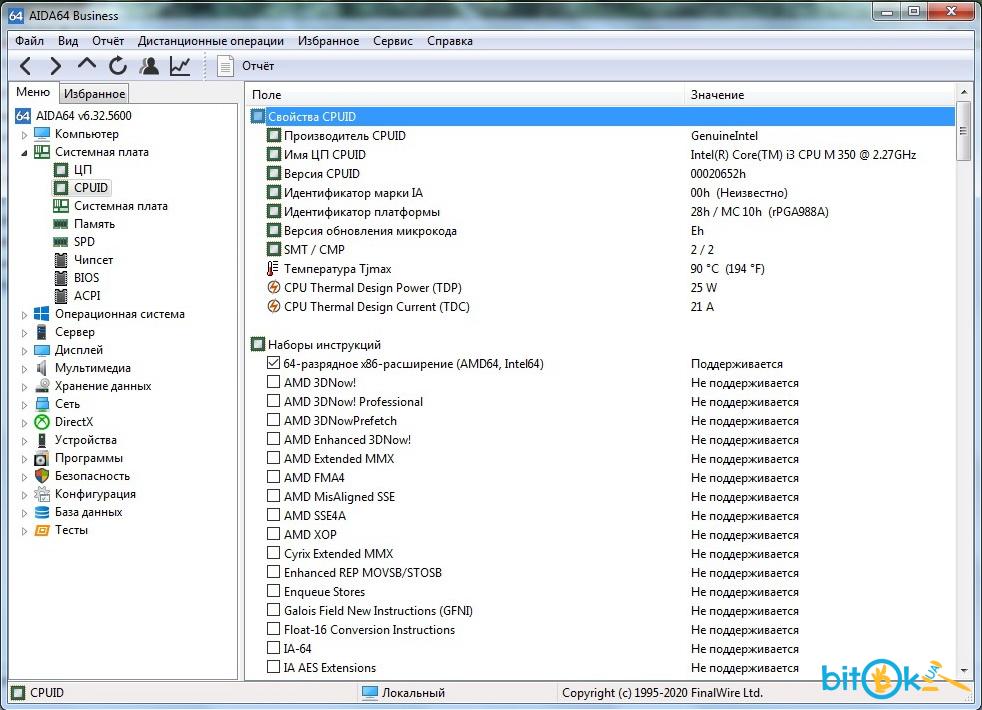
Task: Select the Intel(R) Core(TM) i3 CPU value
Action: coord(803,155)
